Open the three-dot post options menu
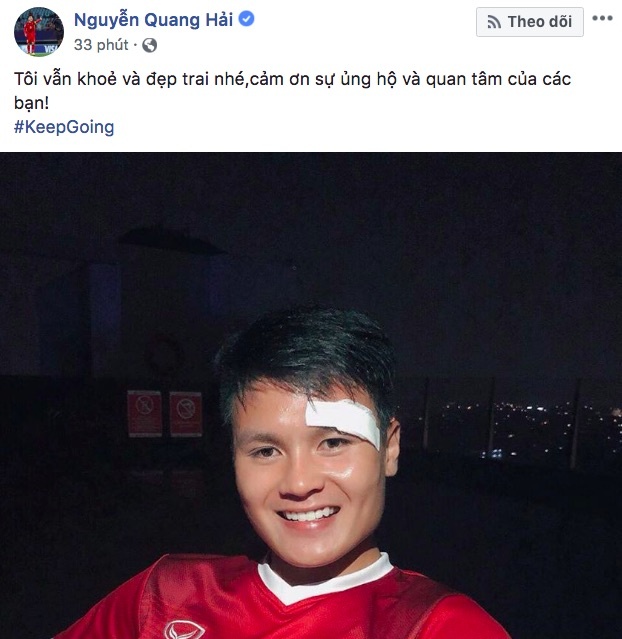The image size is (622, 639). (602, 18)
